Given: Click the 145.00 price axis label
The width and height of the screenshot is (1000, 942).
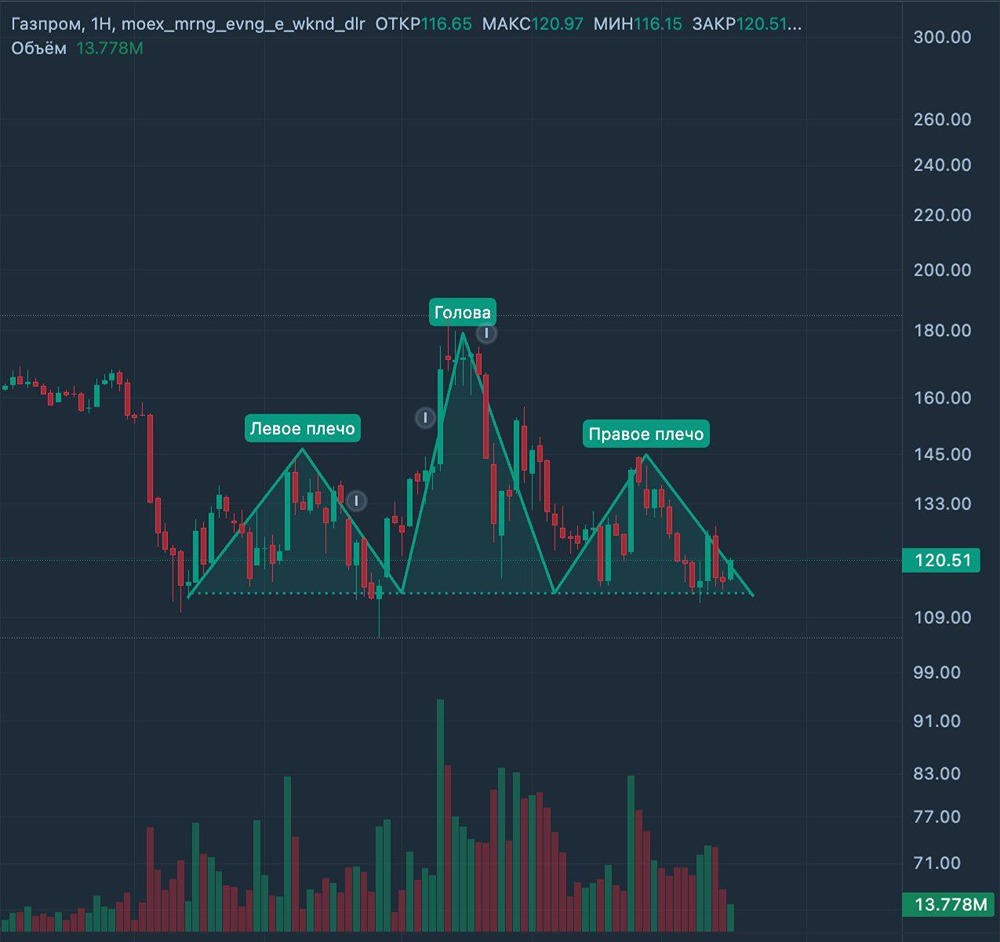Looking at the screenshot, I should [x=942, y=454].
